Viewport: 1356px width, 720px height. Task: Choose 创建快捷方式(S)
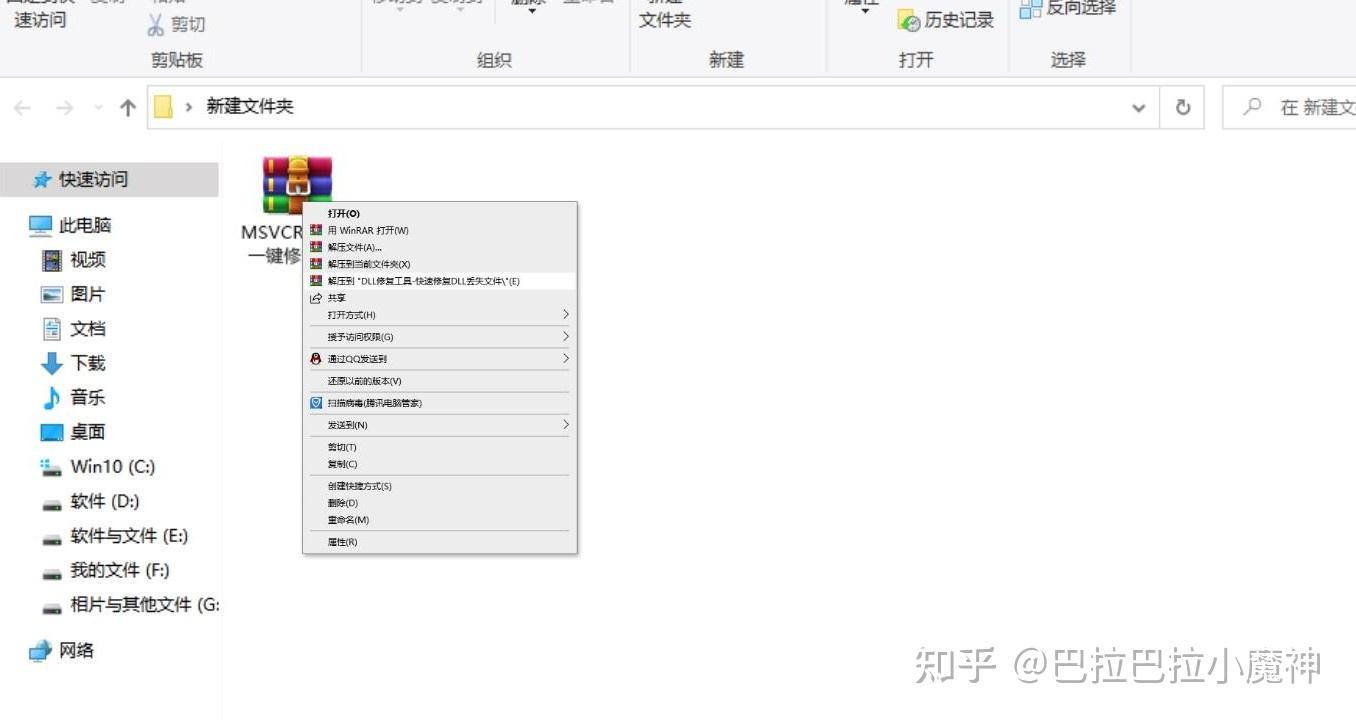(x=440, y=486)
